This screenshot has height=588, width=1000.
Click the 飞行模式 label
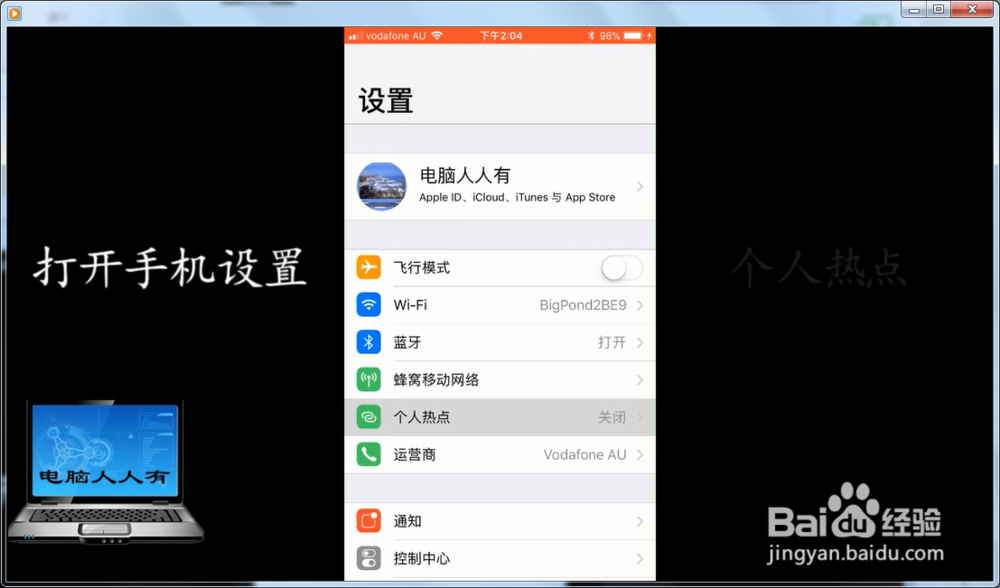[422, 267]
